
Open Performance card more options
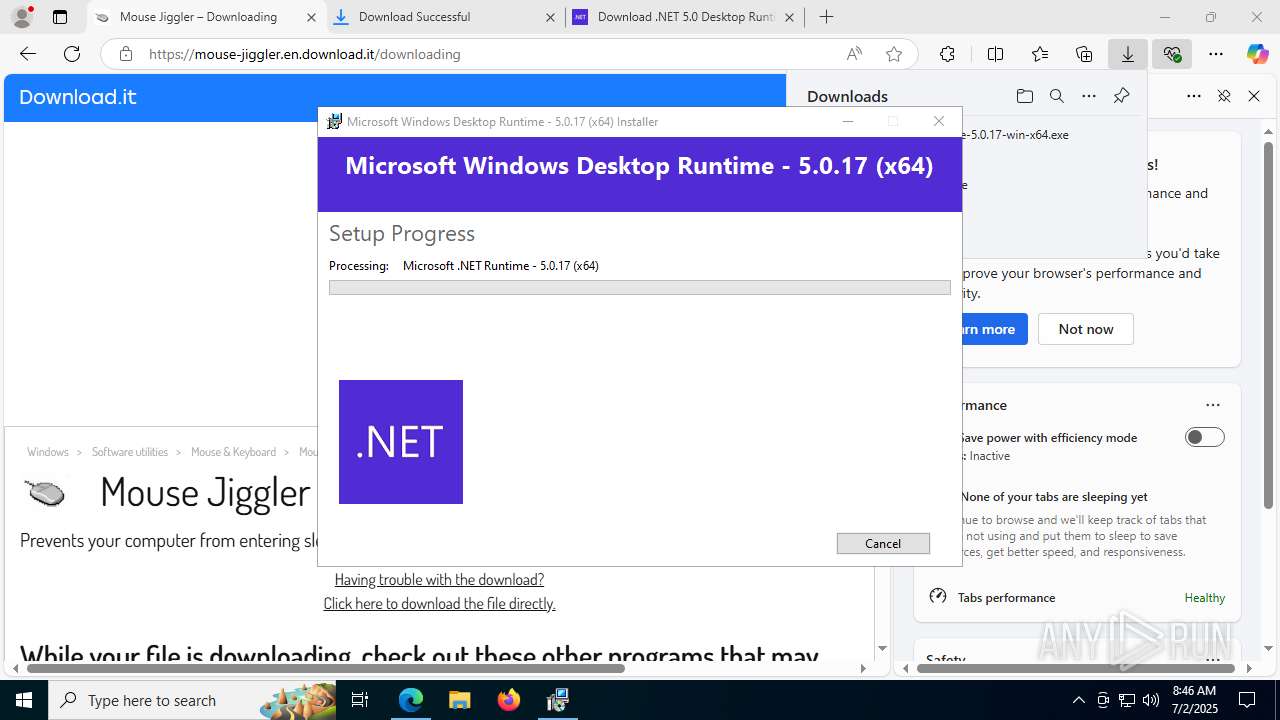click(x=1213, y=405)
